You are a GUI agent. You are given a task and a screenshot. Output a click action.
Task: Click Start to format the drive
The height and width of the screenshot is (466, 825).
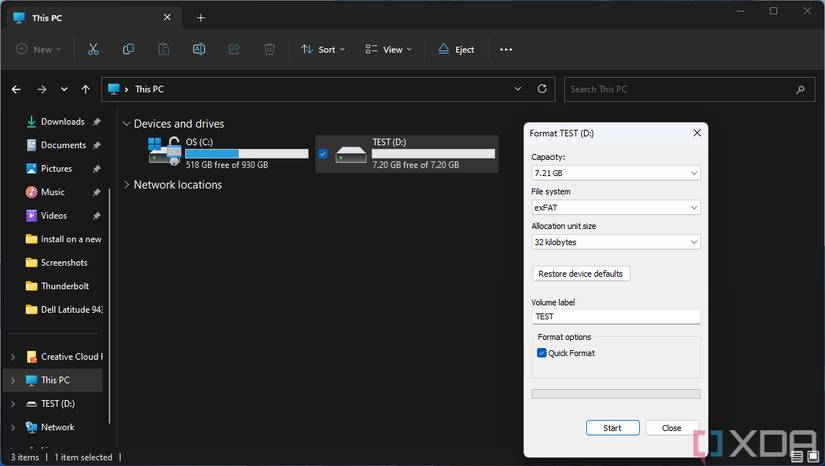pos(612,428)
